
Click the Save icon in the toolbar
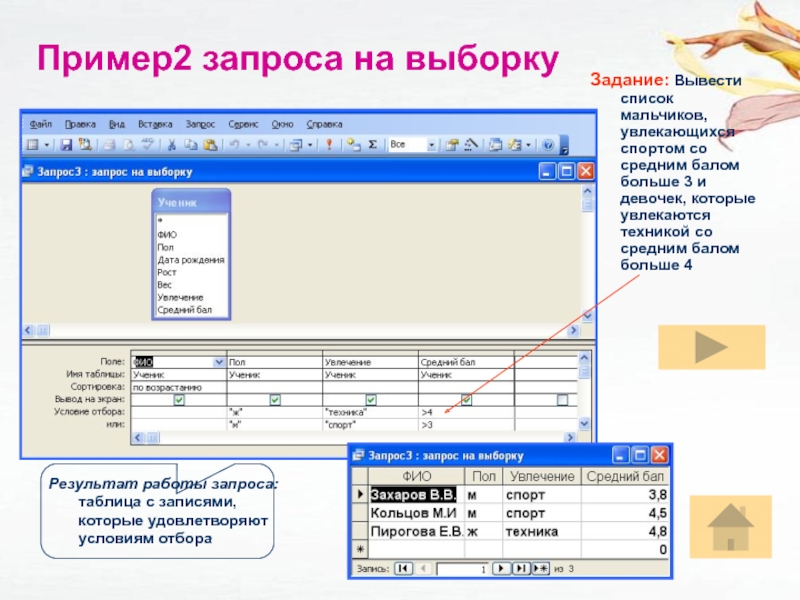[66, 145]
